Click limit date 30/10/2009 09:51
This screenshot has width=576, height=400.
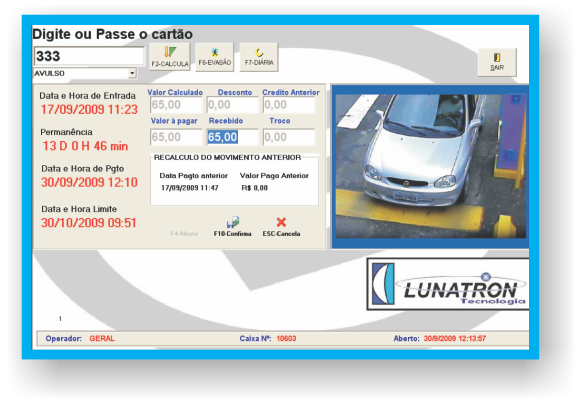tap(89, 223)
